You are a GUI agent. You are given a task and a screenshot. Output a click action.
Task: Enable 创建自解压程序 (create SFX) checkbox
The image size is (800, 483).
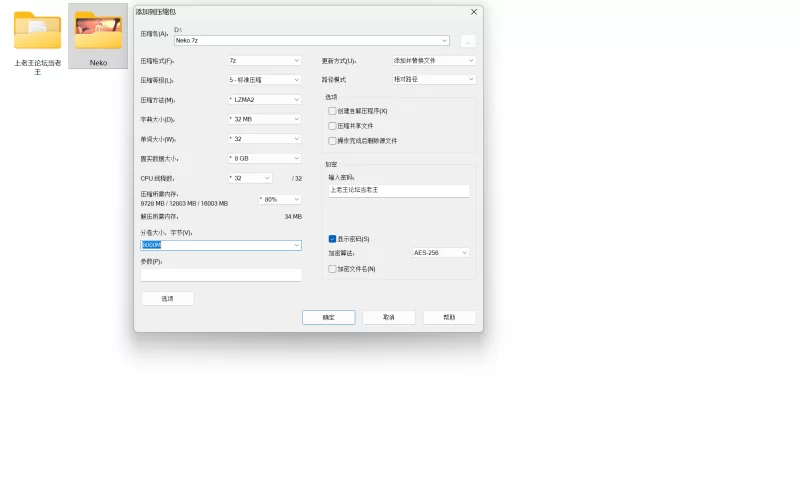click(333, 111)
